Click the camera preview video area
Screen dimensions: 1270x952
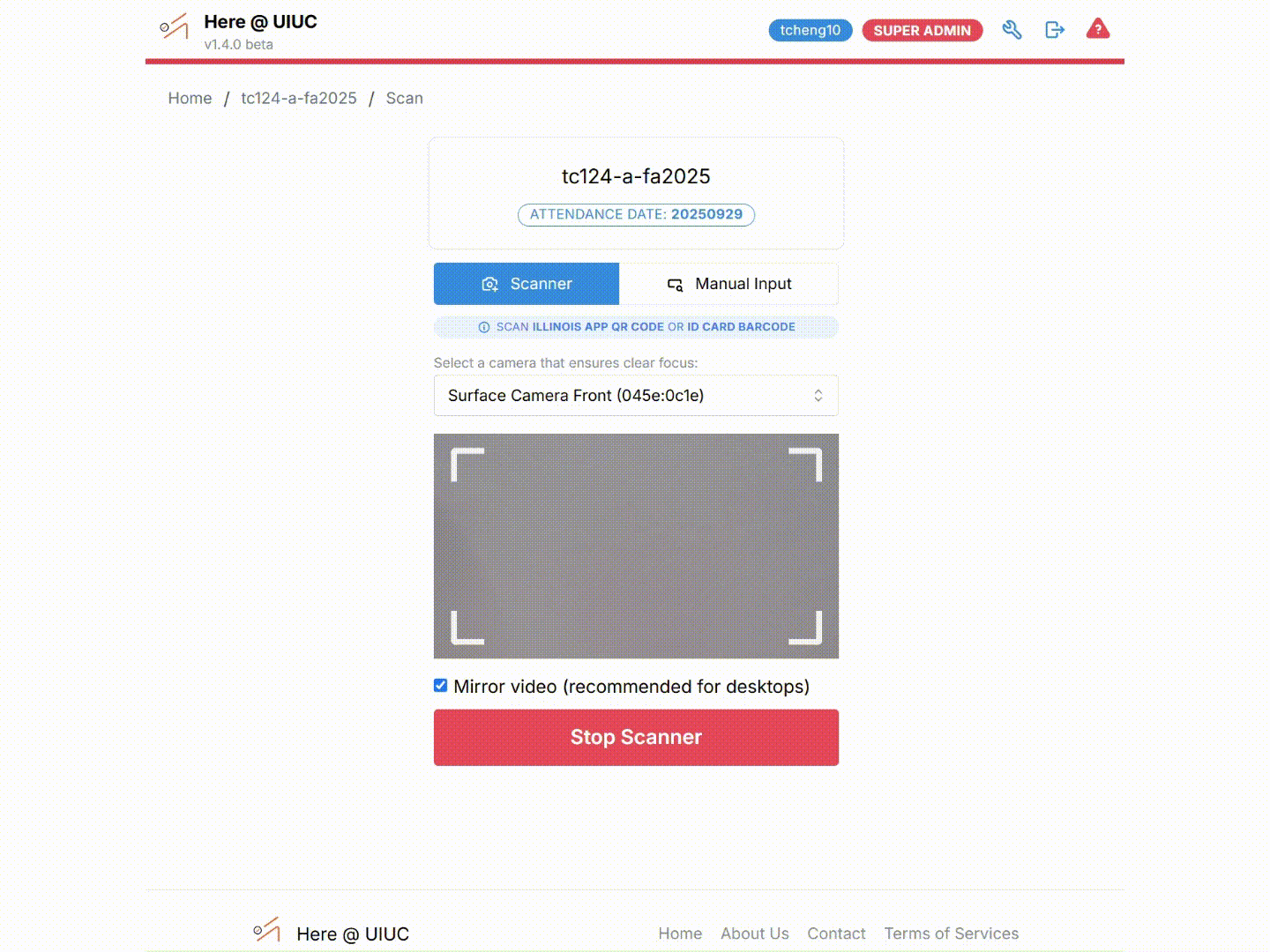coord(636,546)
